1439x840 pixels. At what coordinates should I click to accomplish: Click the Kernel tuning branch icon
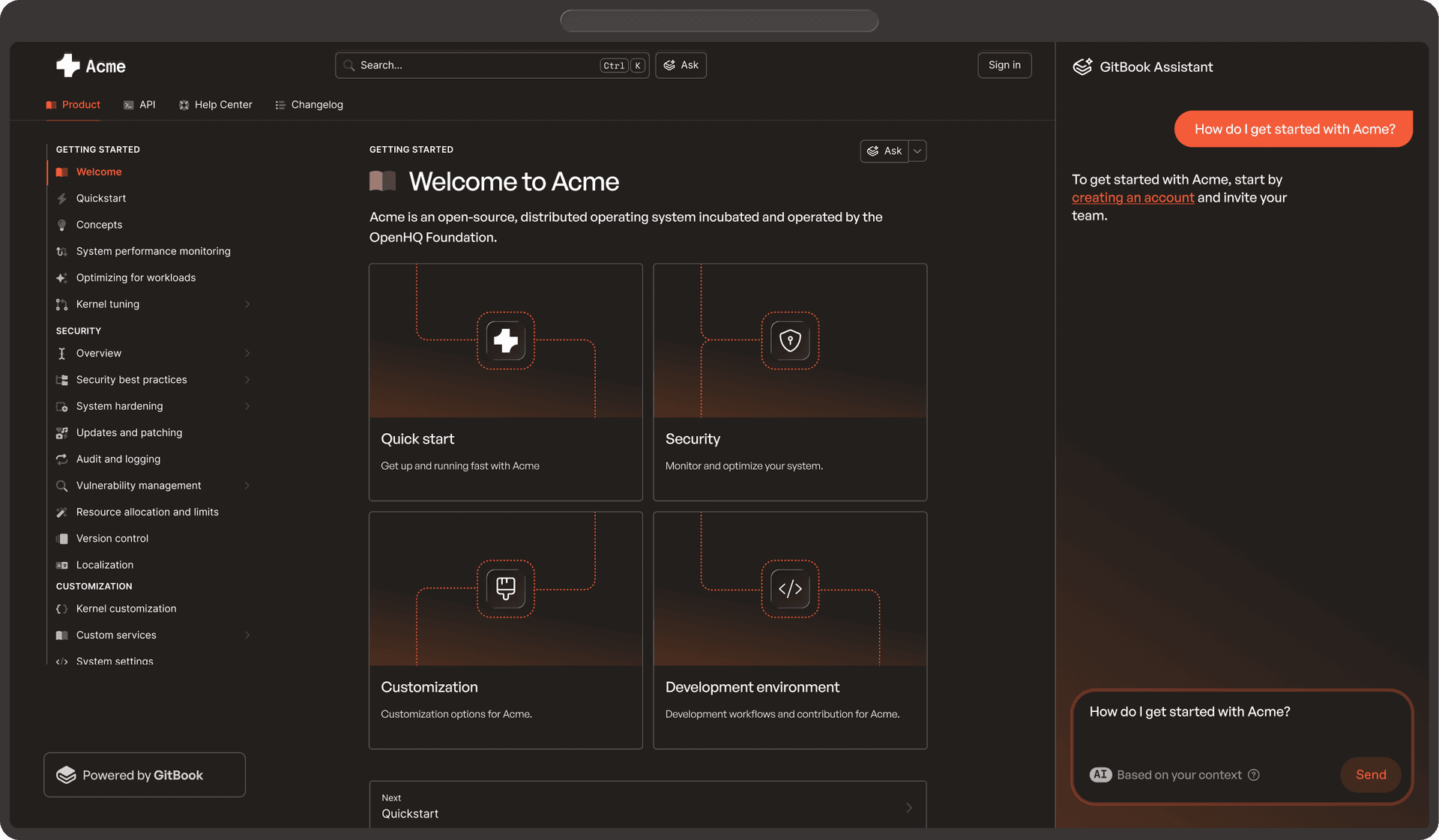[x=62, y=304]
